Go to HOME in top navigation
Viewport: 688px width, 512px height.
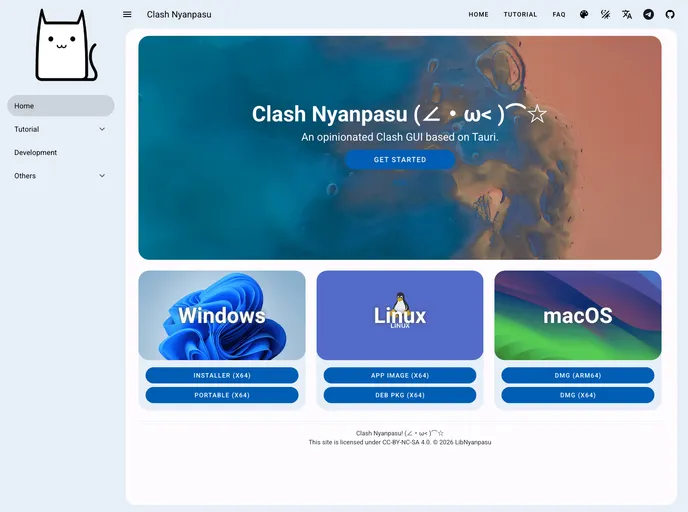click(x=478, y=14)
